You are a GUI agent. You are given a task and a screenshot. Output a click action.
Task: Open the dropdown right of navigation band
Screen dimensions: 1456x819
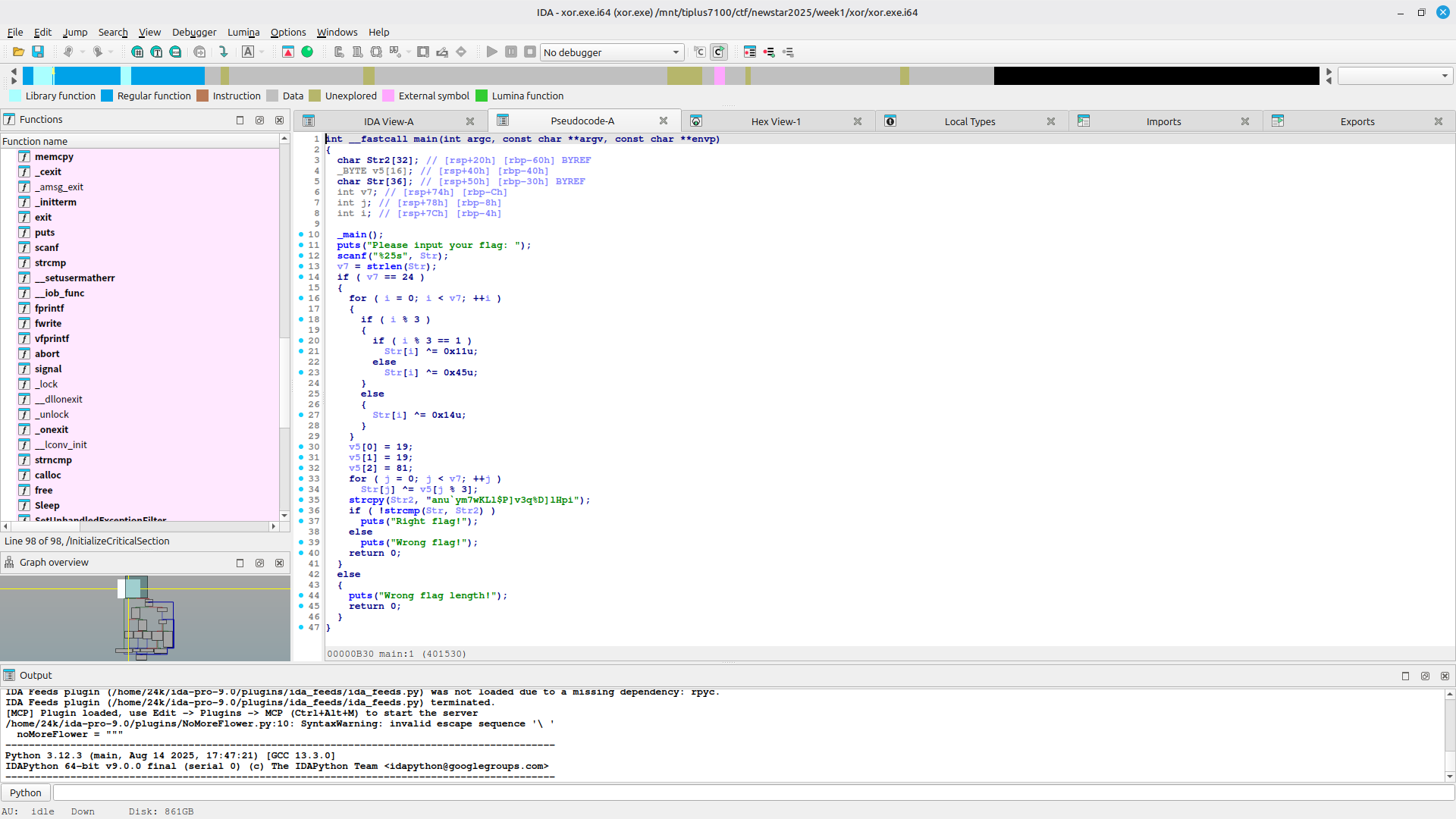[1395, 76]
